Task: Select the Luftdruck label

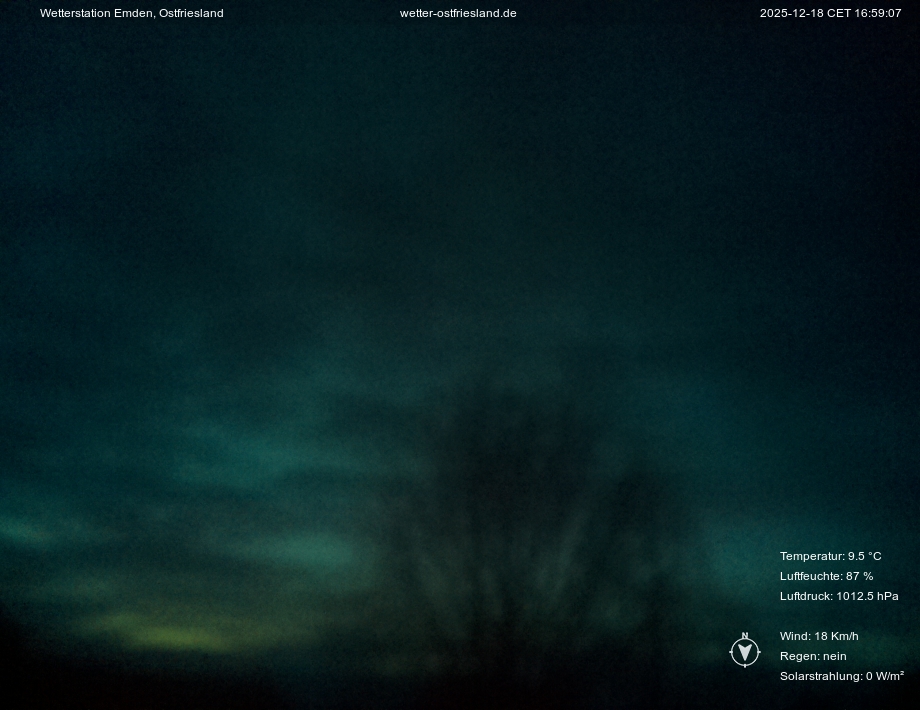Action: click(x=806, y=596)
